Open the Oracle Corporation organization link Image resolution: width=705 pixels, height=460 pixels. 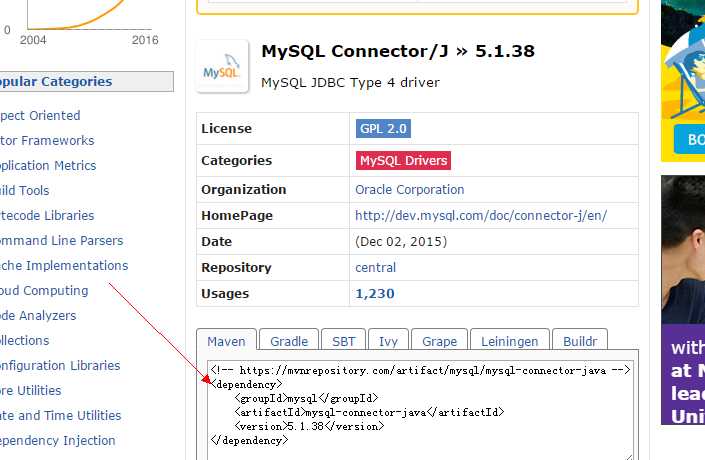click(x=410, y=190)
